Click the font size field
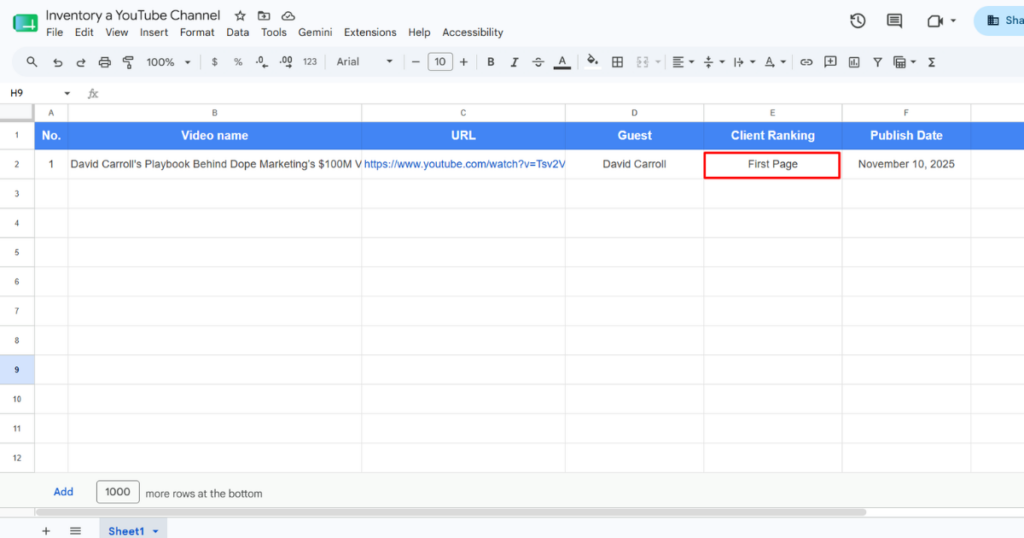 pyautogui.click(x=440, y=62)
